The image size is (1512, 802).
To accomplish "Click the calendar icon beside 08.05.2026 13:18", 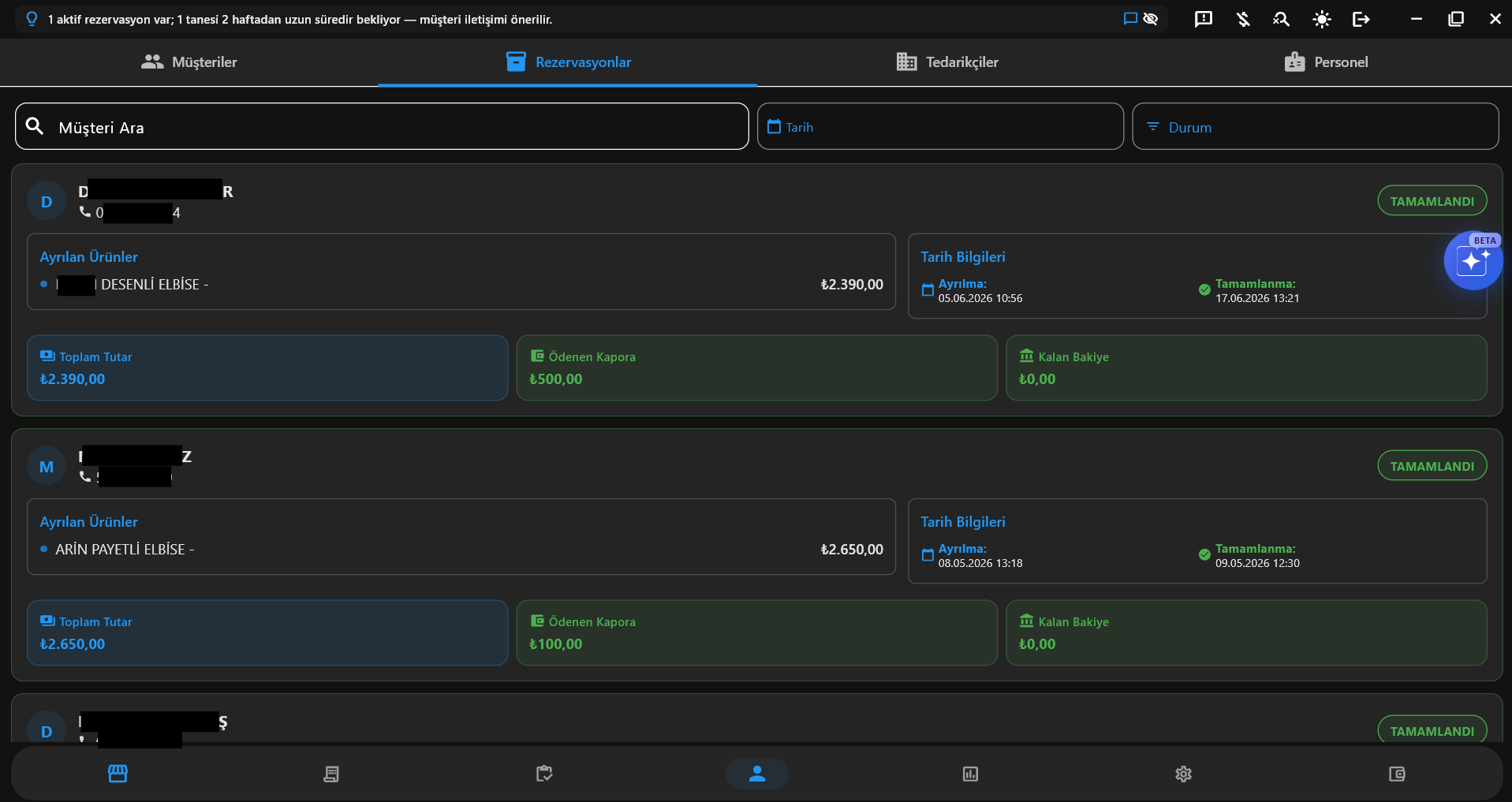I will tap(928, 554).
